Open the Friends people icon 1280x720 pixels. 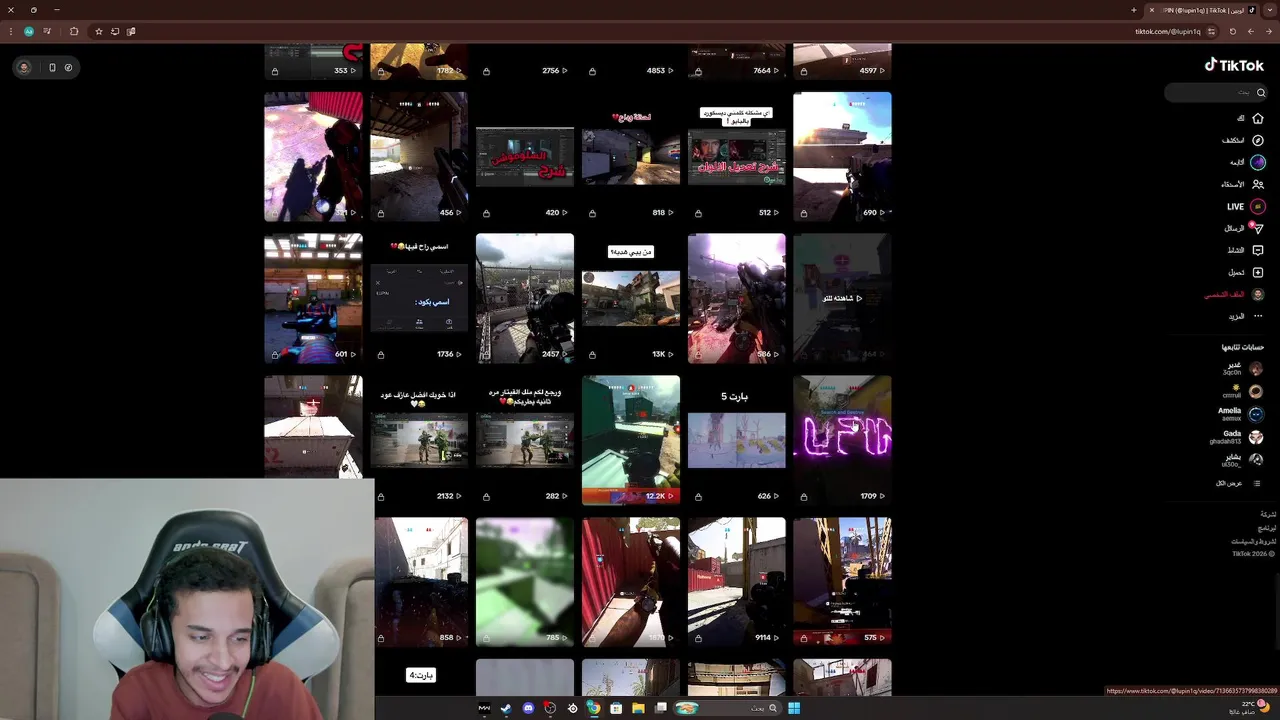tap(1258, 184)
